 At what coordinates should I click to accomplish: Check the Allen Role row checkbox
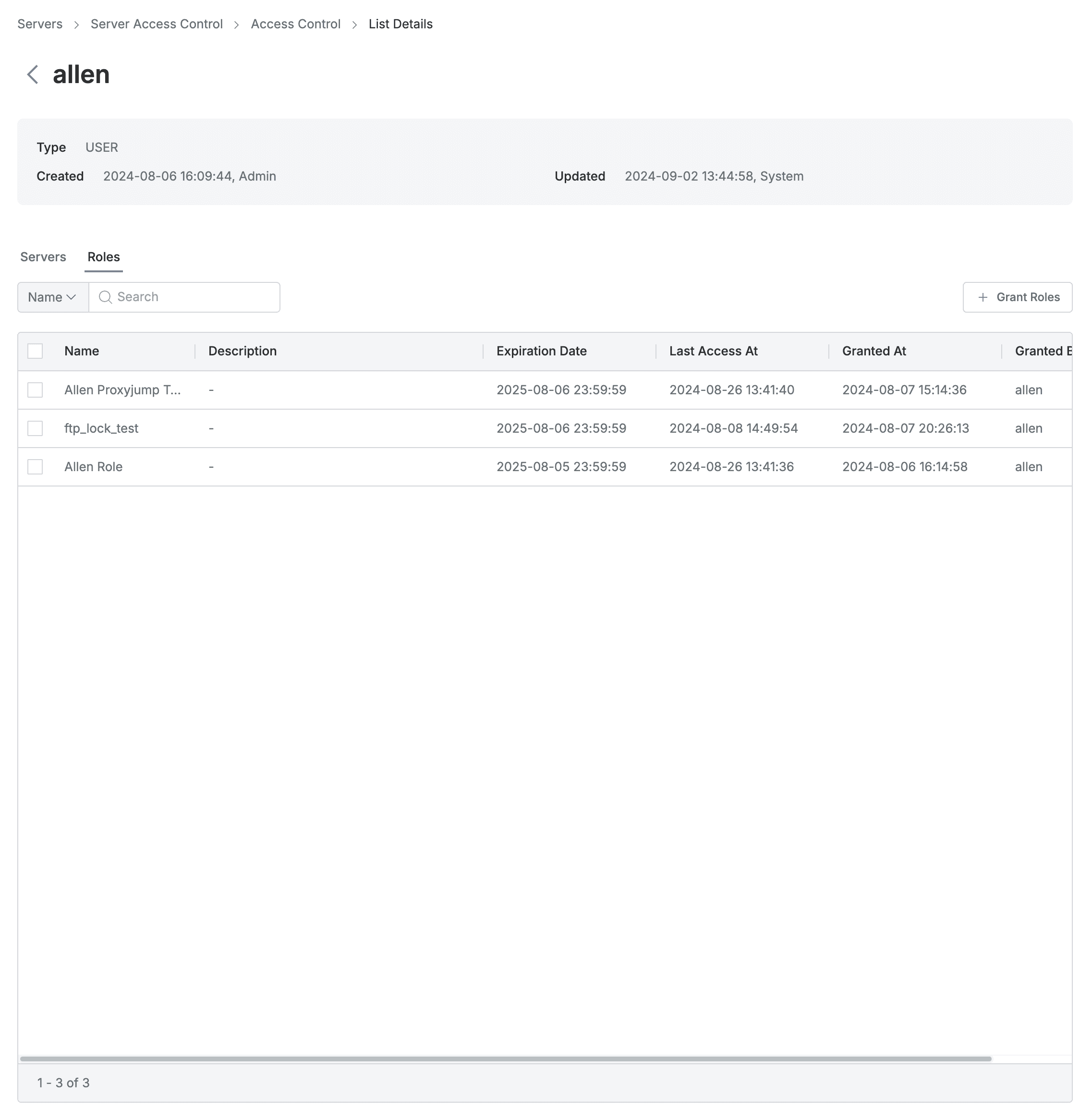coord(35,466)
